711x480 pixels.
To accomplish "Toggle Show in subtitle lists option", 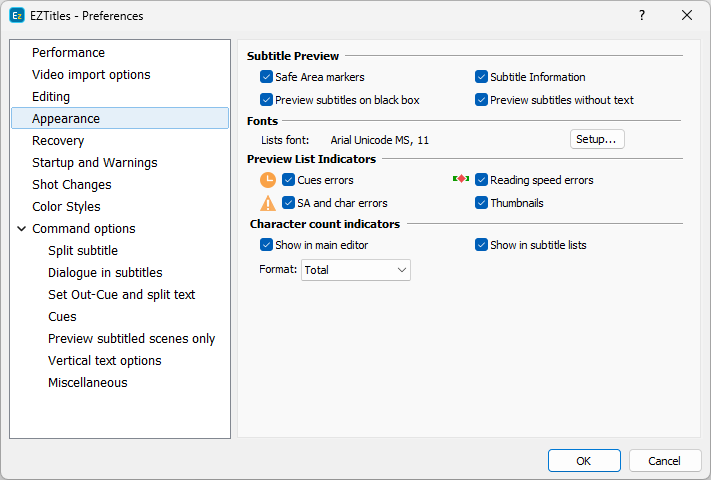I will (482, 245).
